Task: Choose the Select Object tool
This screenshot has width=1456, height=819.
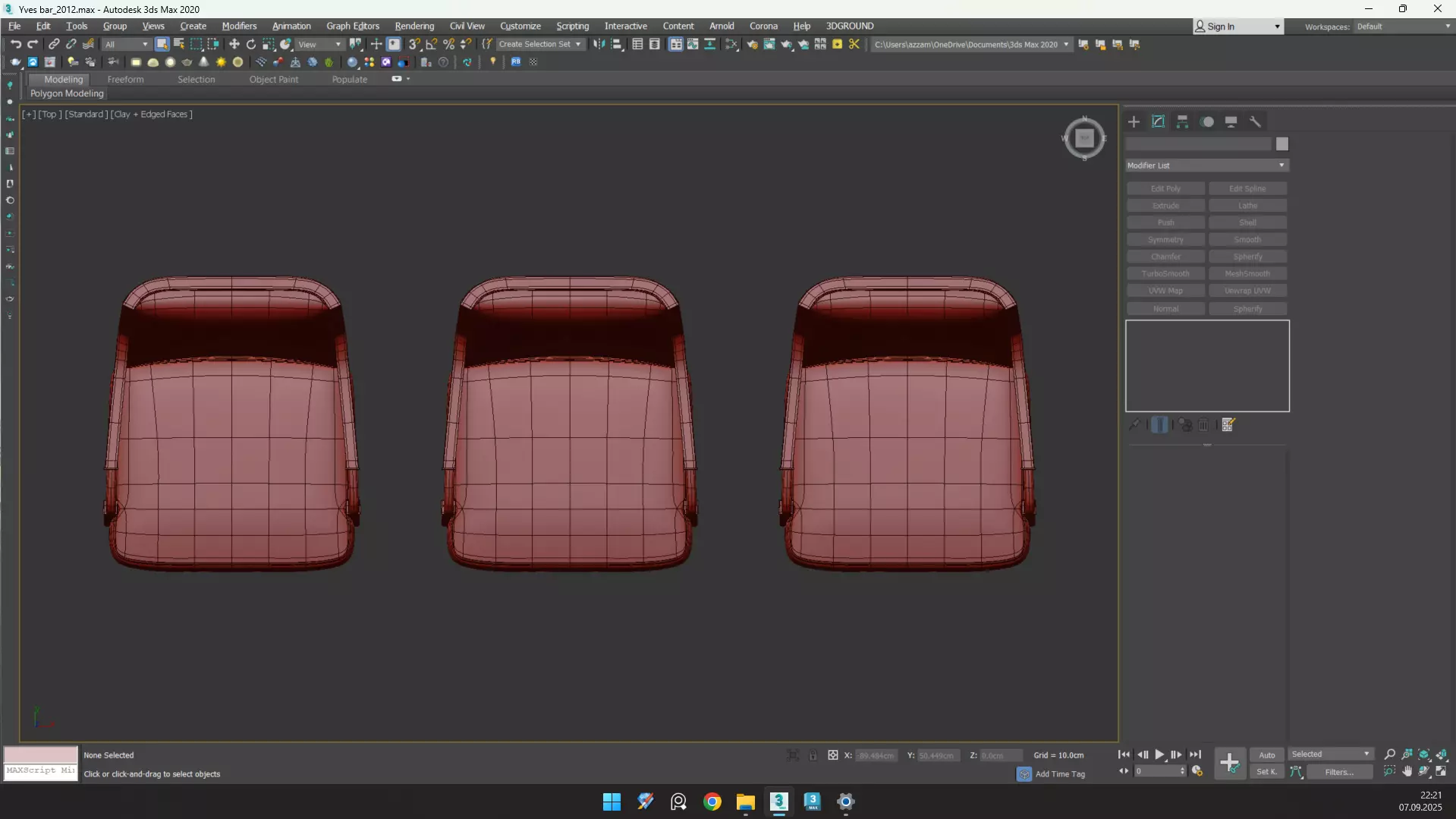Action: point(162,44)
